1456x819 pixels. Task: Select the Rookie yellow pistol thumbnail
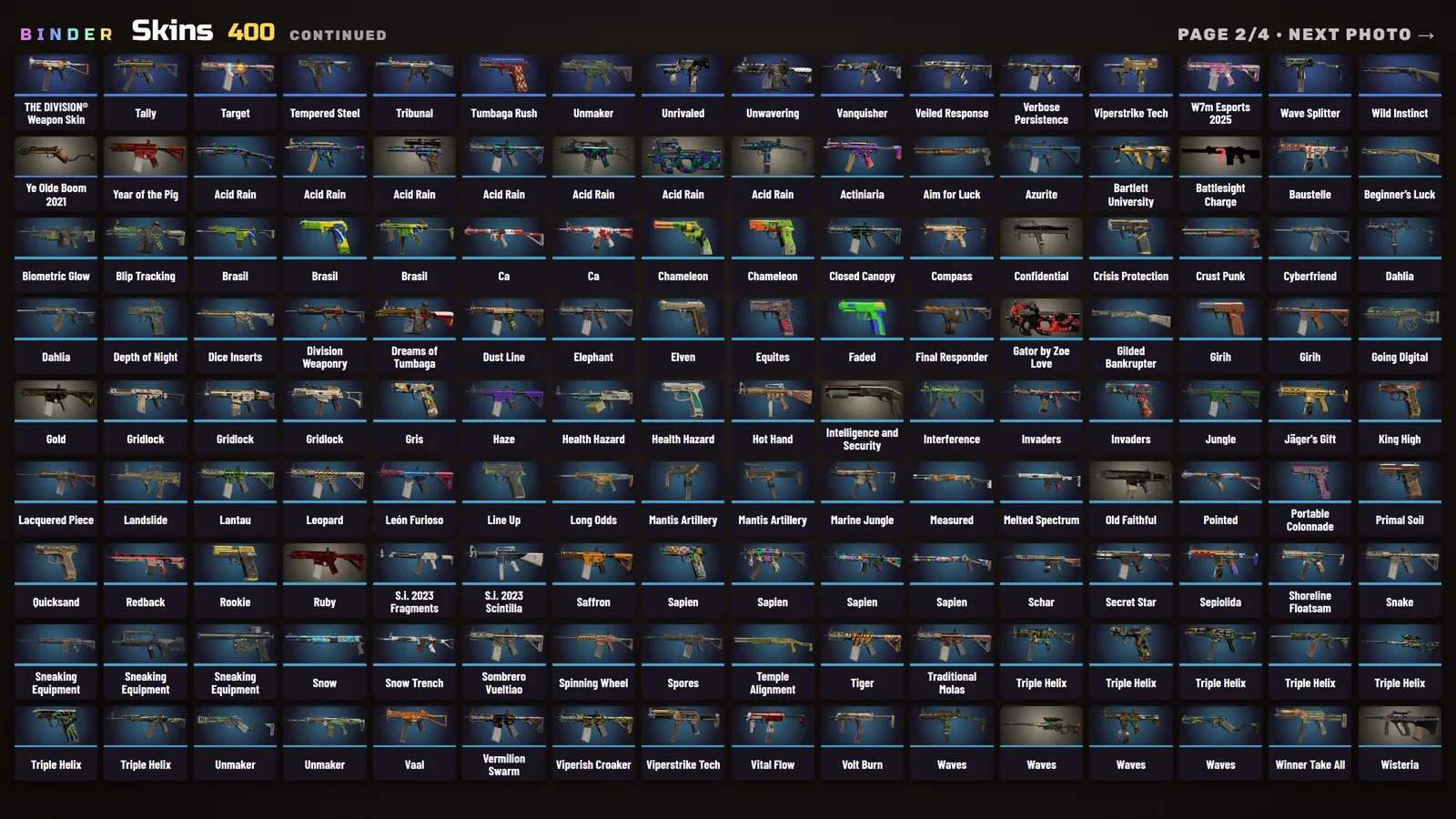tap(235, 563)
